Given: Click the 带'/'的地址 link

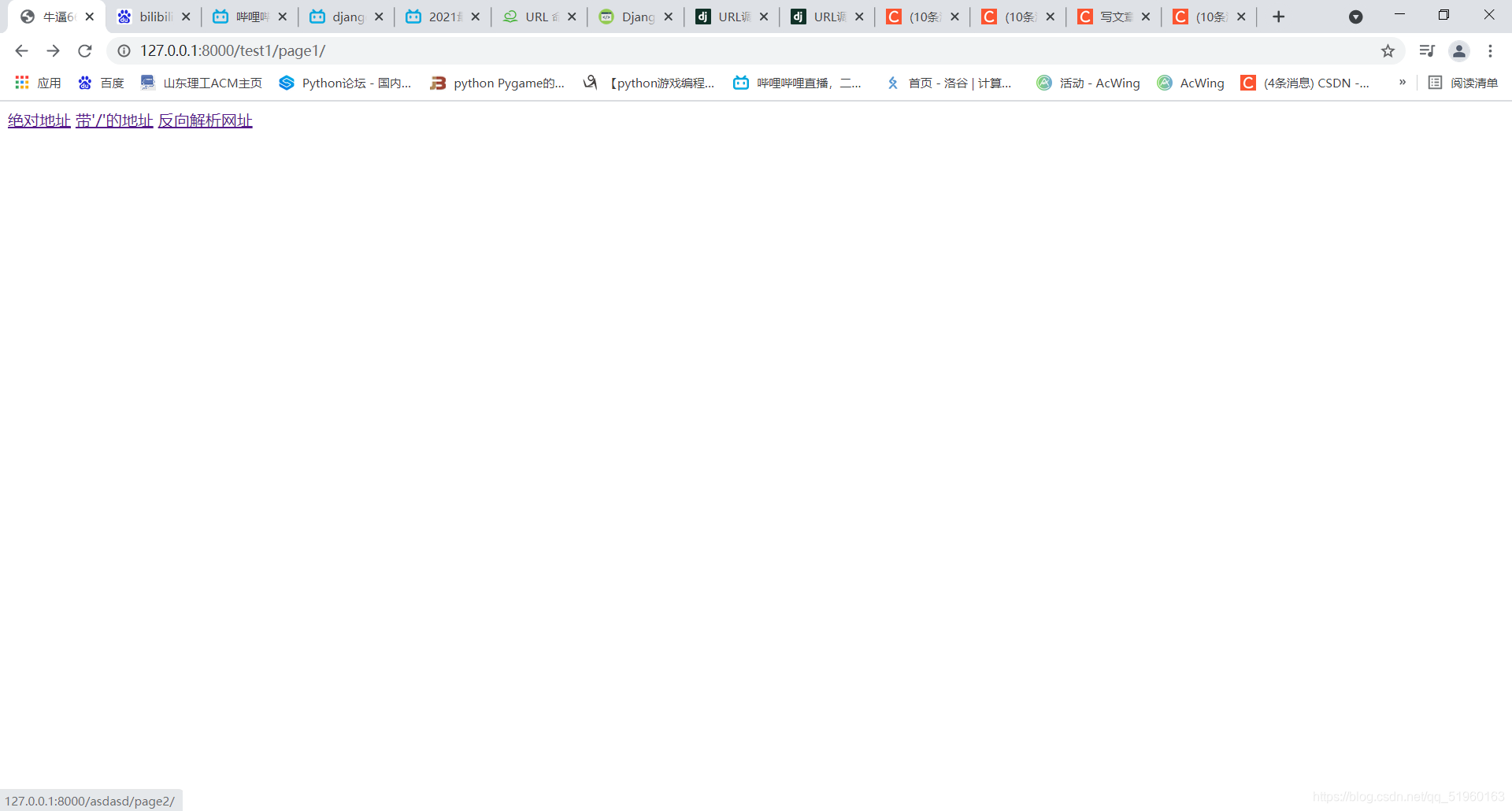Looking at the screenshot, I should pyautogui.click(x=114, y=120).
